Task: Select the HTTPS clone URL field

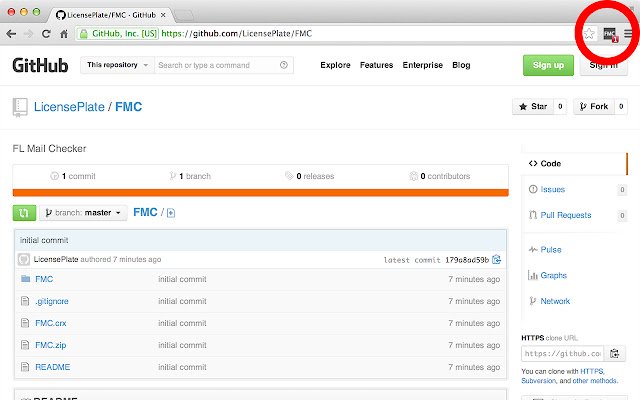Action: pyautogui.click(x=563, y=353)
